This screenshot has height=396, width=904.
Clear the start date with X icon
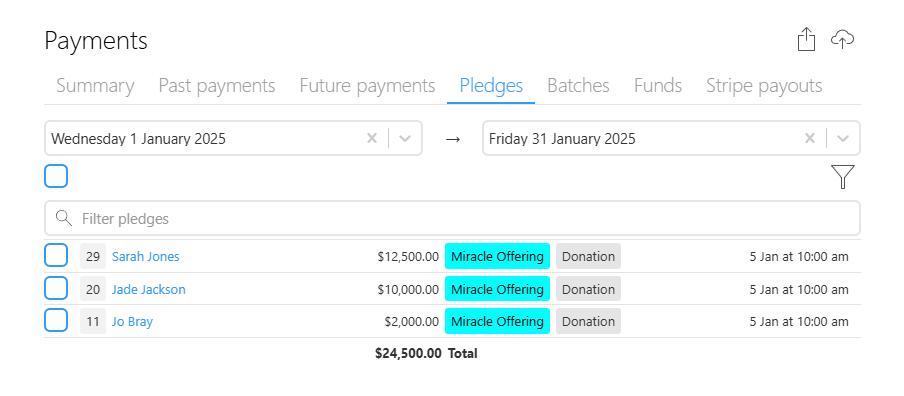click(372, 138)
